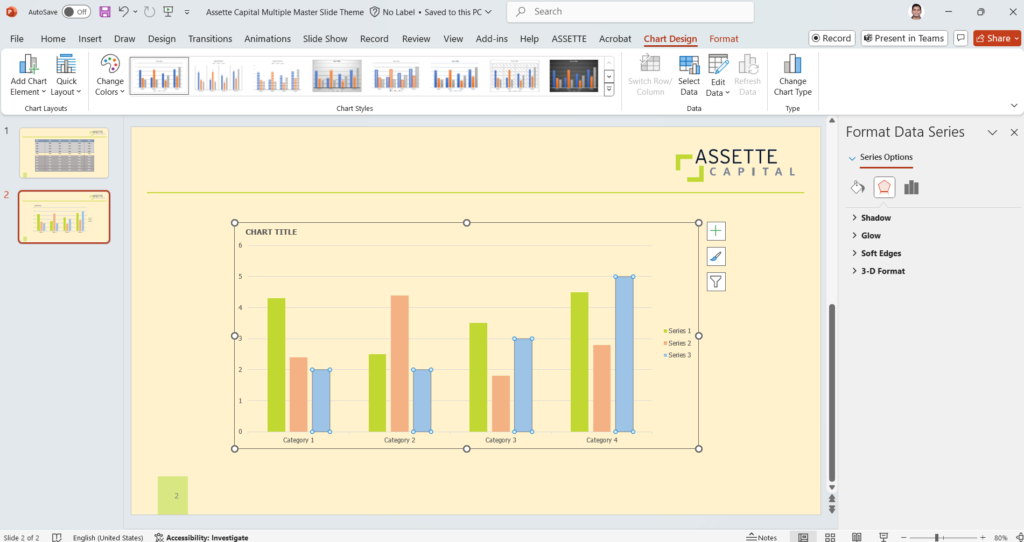Click Select Data in ribbon

click(x=689, y=76)
